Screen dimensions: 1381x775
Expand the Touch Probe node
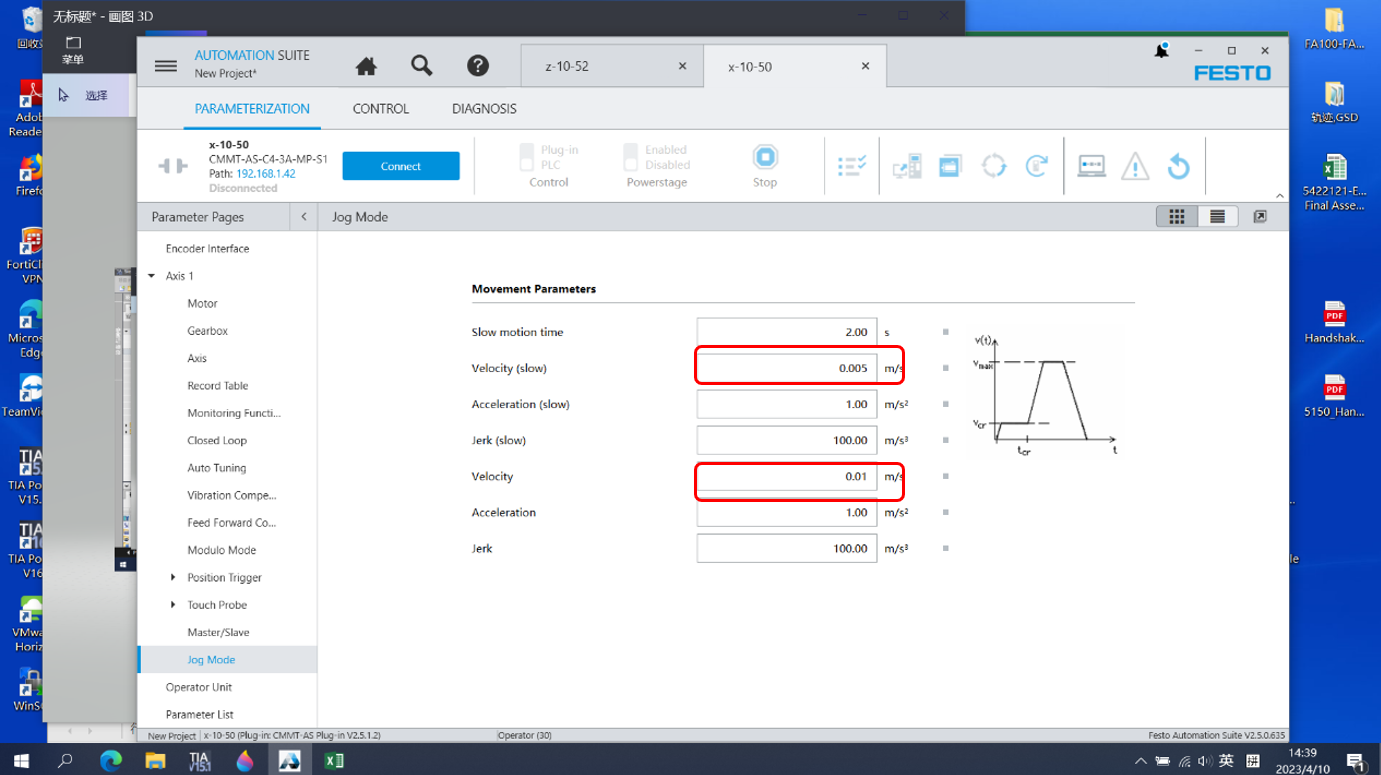(173, 605)
